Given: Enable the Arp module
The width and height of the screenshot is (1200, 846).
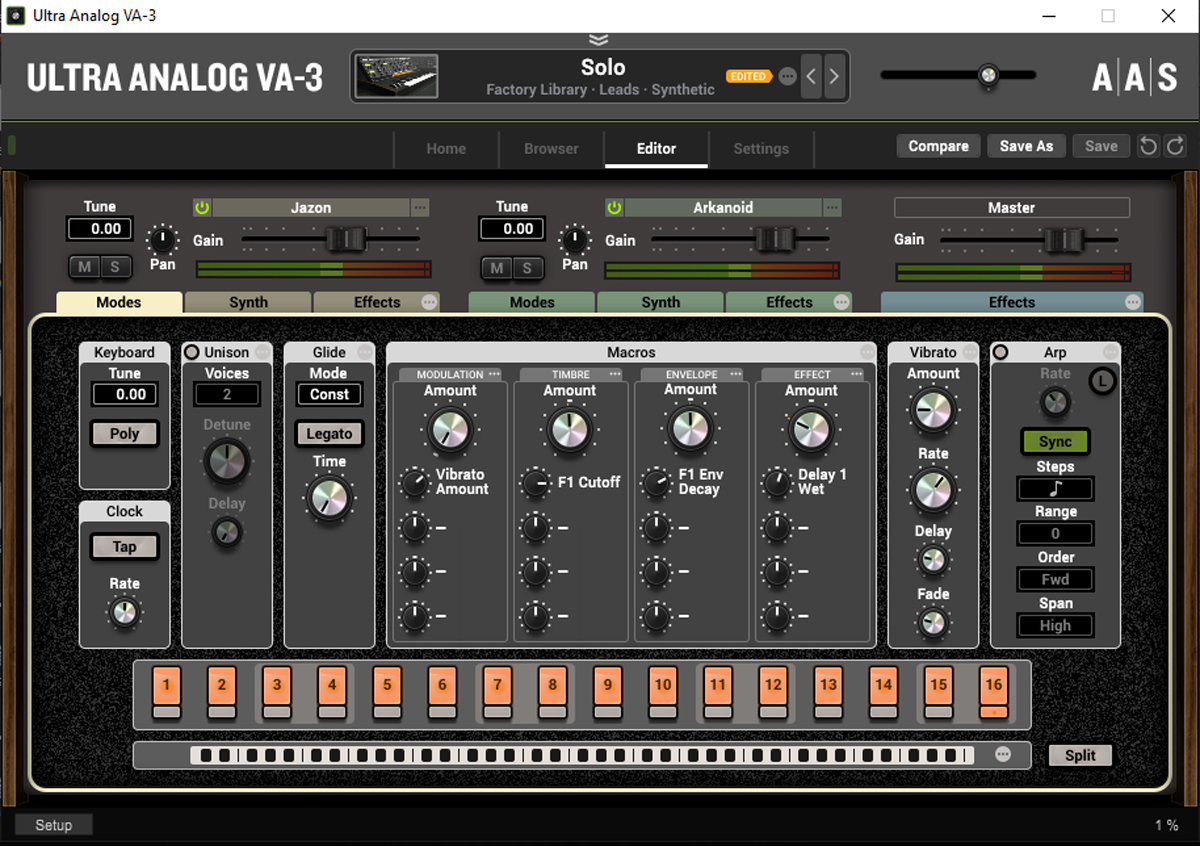Looking at the screenshot, I should 1000,352.
